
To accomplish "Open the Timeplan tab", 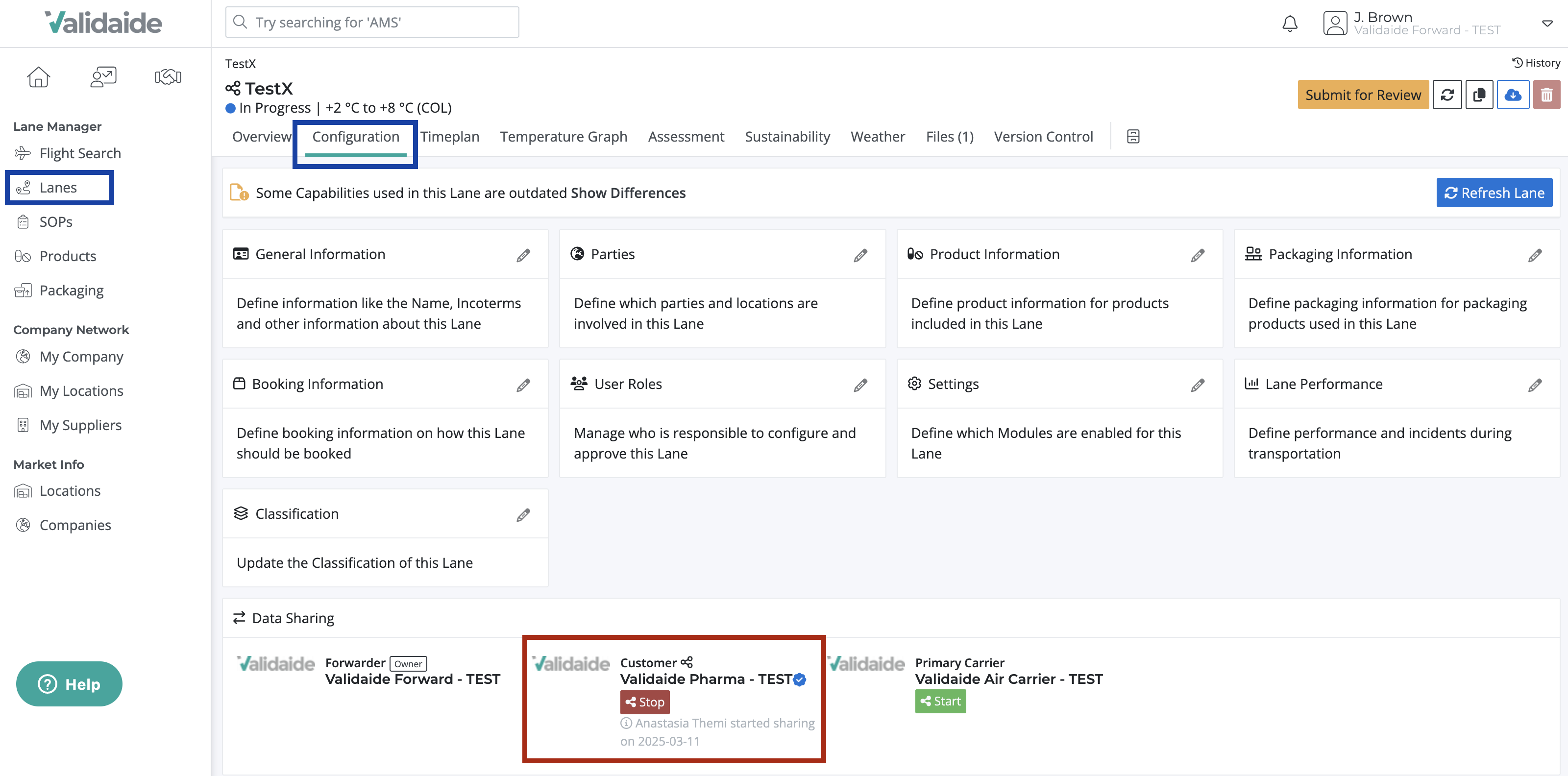I will point(450,136).
